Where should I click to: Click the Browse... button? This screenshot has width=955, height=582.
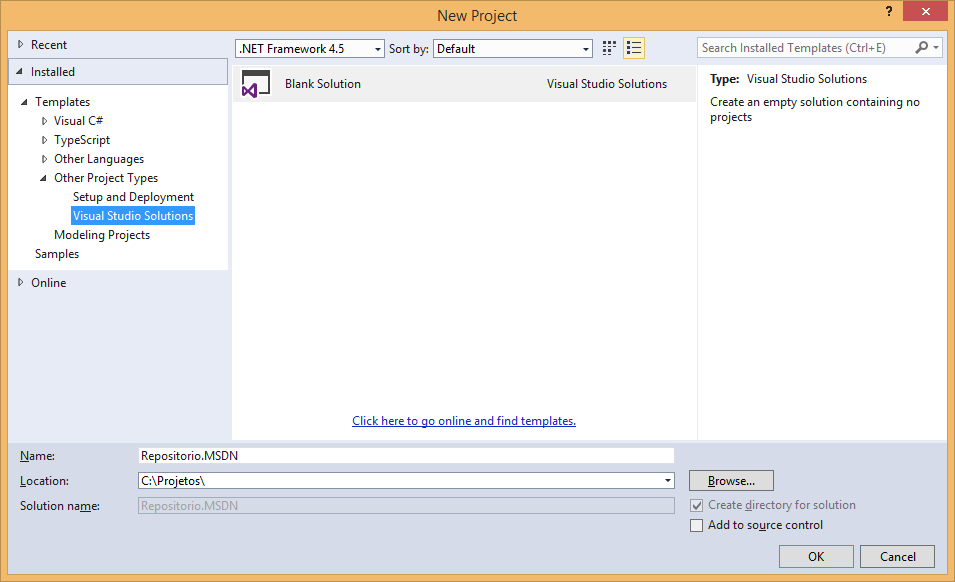pyautogui.click(x=731, y=480)
